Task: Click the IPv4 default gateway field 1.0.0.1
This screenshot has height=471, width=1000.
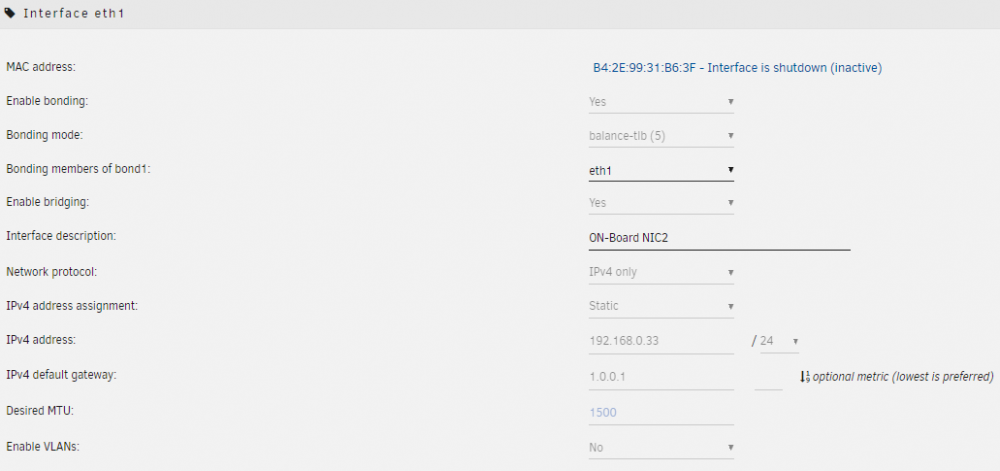Action: (661, 377)
